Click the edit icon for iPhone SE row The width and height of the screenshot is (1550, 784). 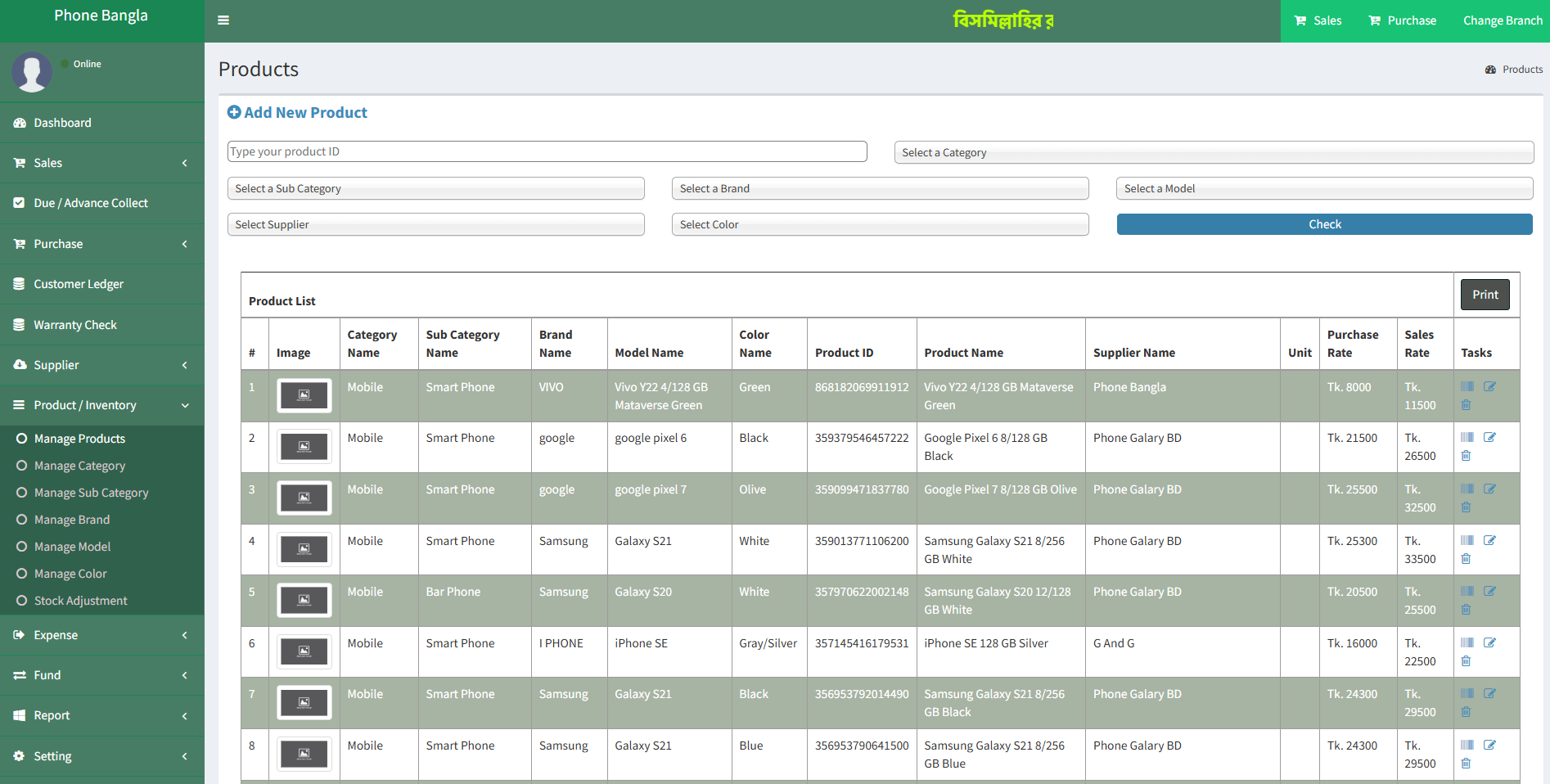(x=1489, y=642)
